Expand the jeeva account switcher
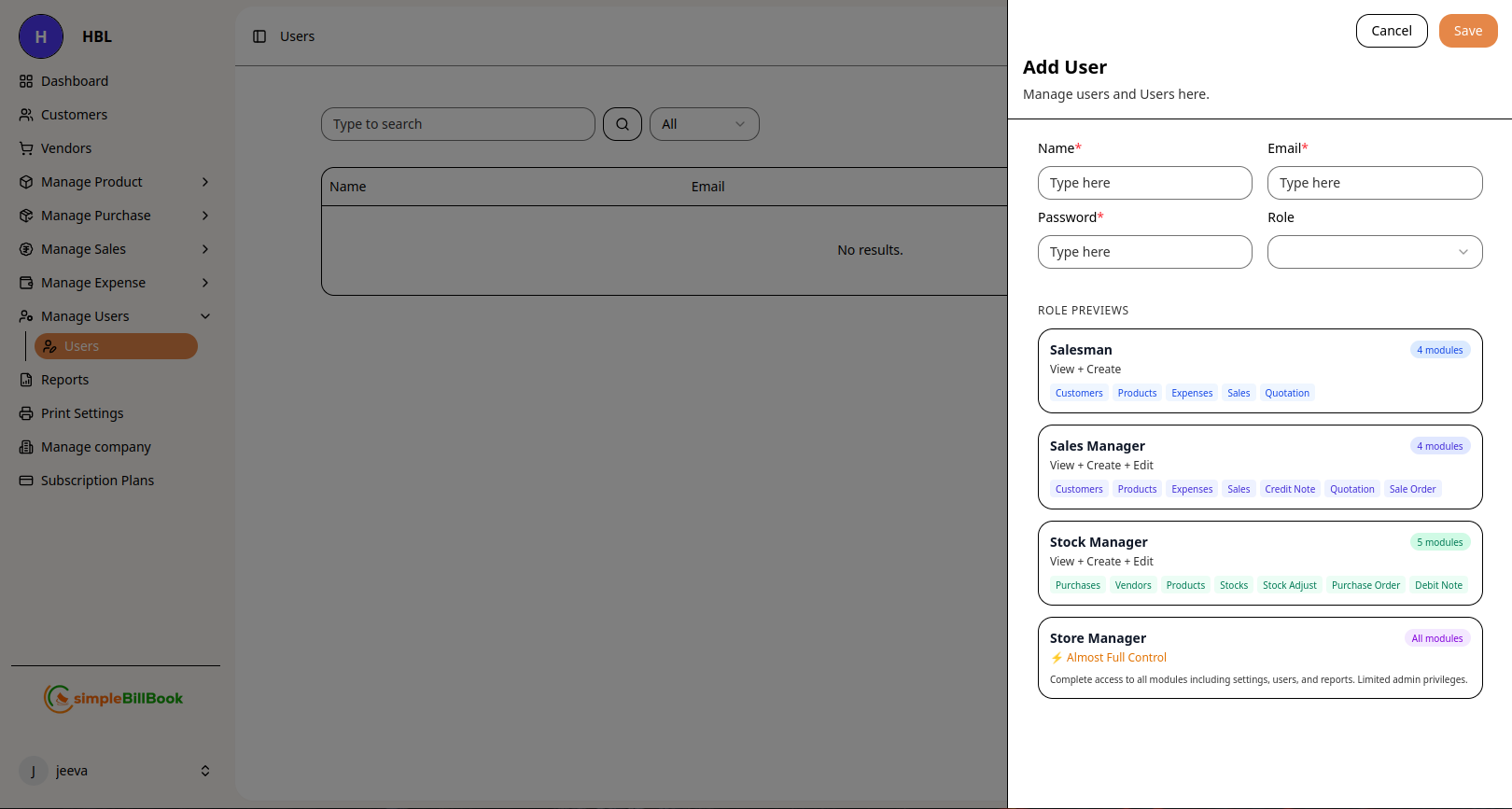Screen dimensions: 1512x809 point(205,771)
